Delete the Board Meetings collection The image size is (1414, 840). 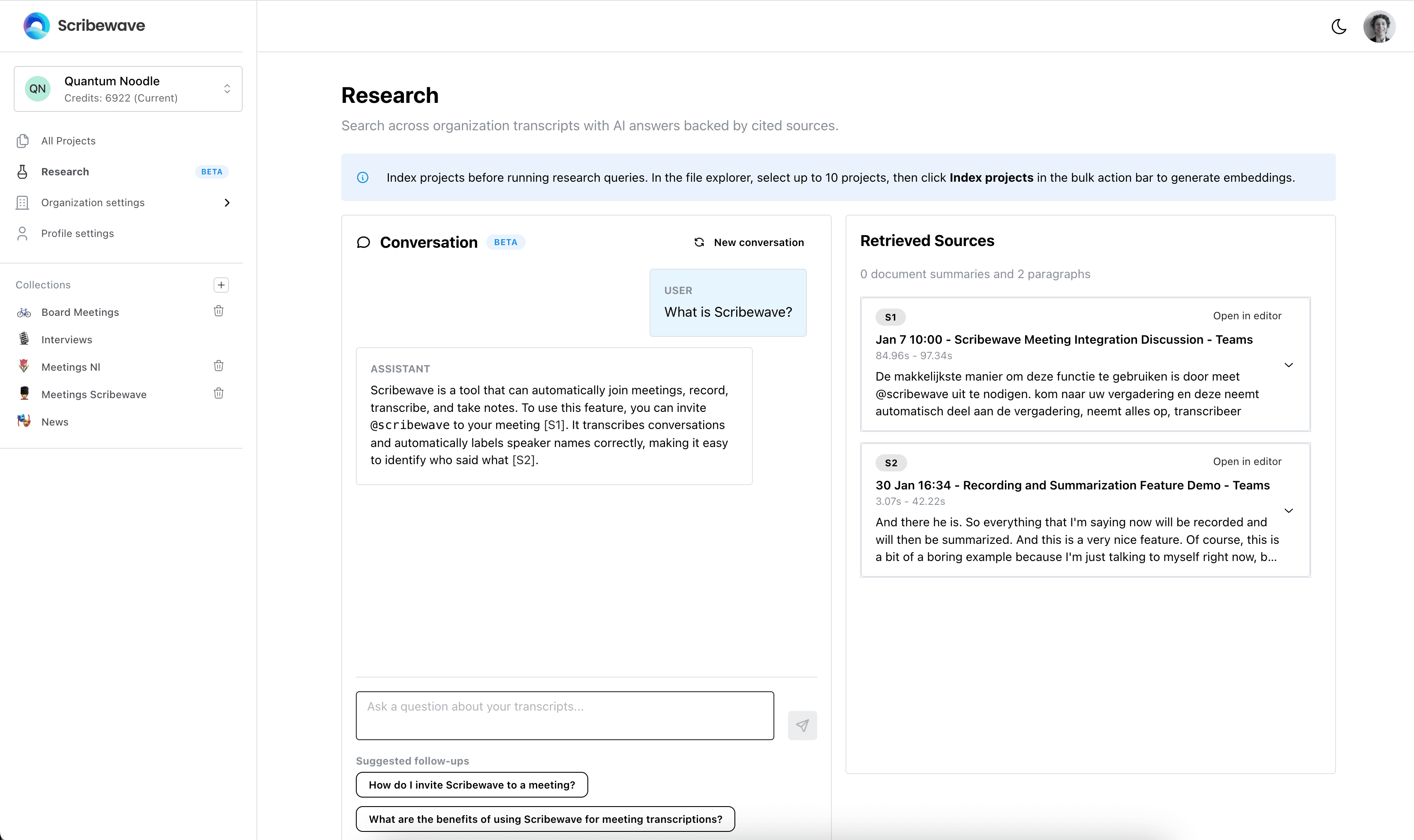click(x=219, y=311)
